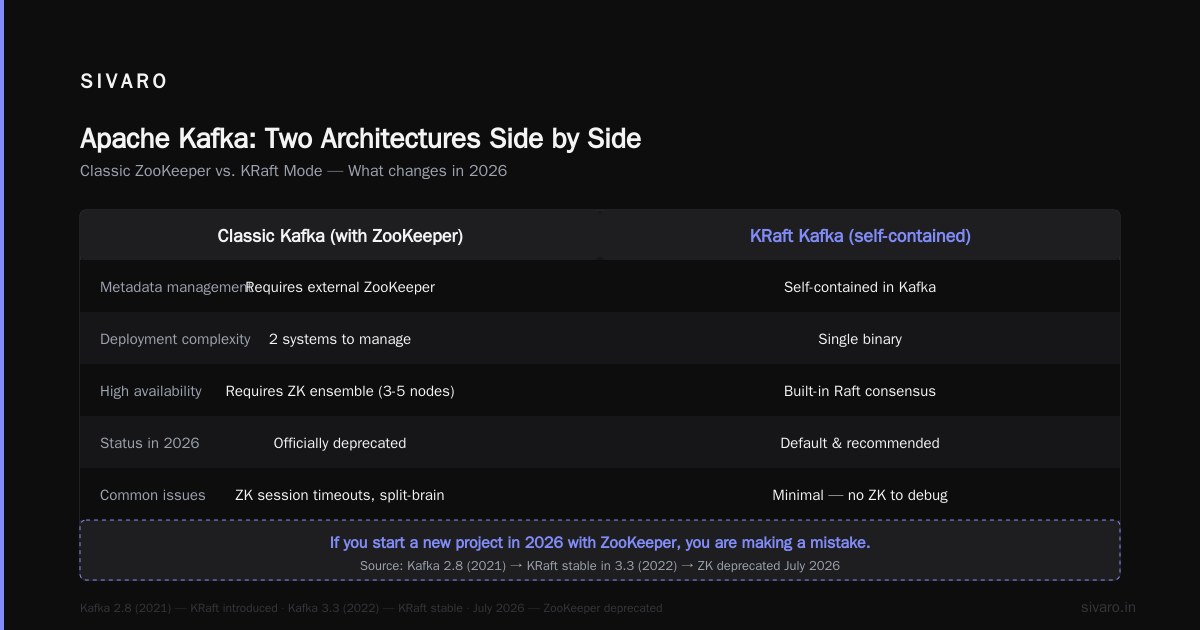Select 'Default & recommended' cell
This screenshot has width=1200, height=630.
[860, 443]
